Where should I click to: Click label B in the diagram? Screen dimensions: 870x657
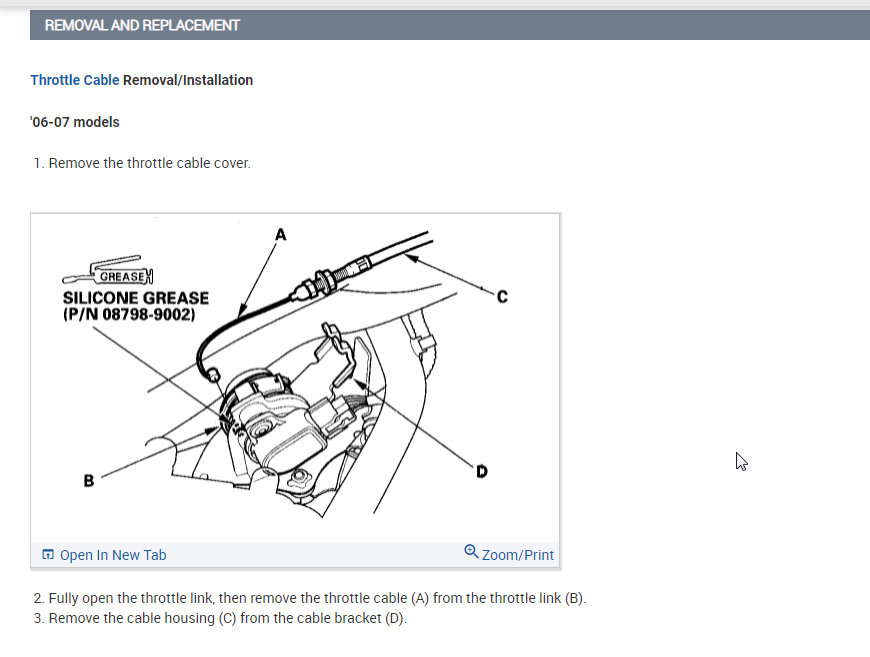point(89,481)
